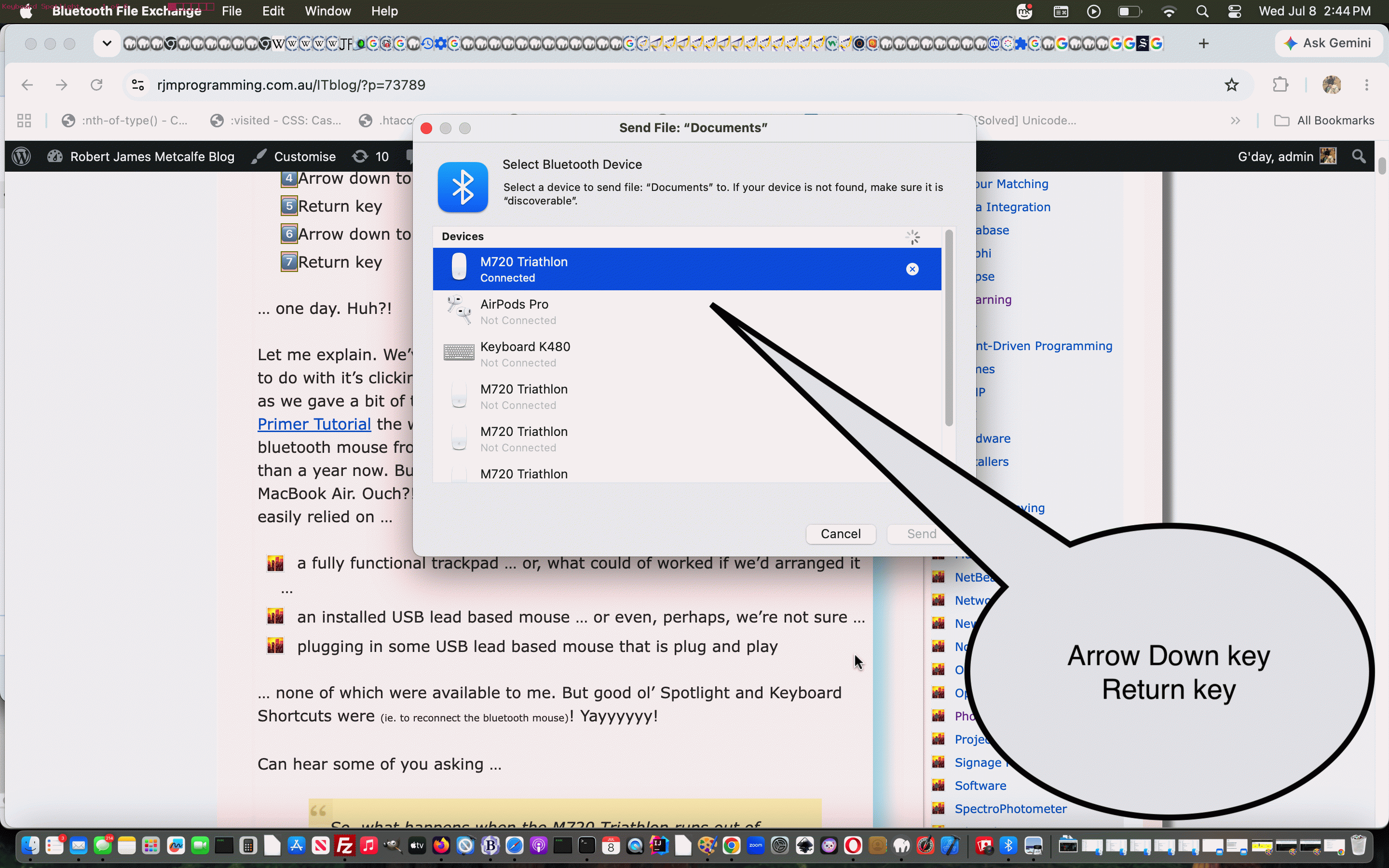
Task: Open Bluetooth File Exchange in the Dock
Action: pyautogui.click(x=1008, y=846)
